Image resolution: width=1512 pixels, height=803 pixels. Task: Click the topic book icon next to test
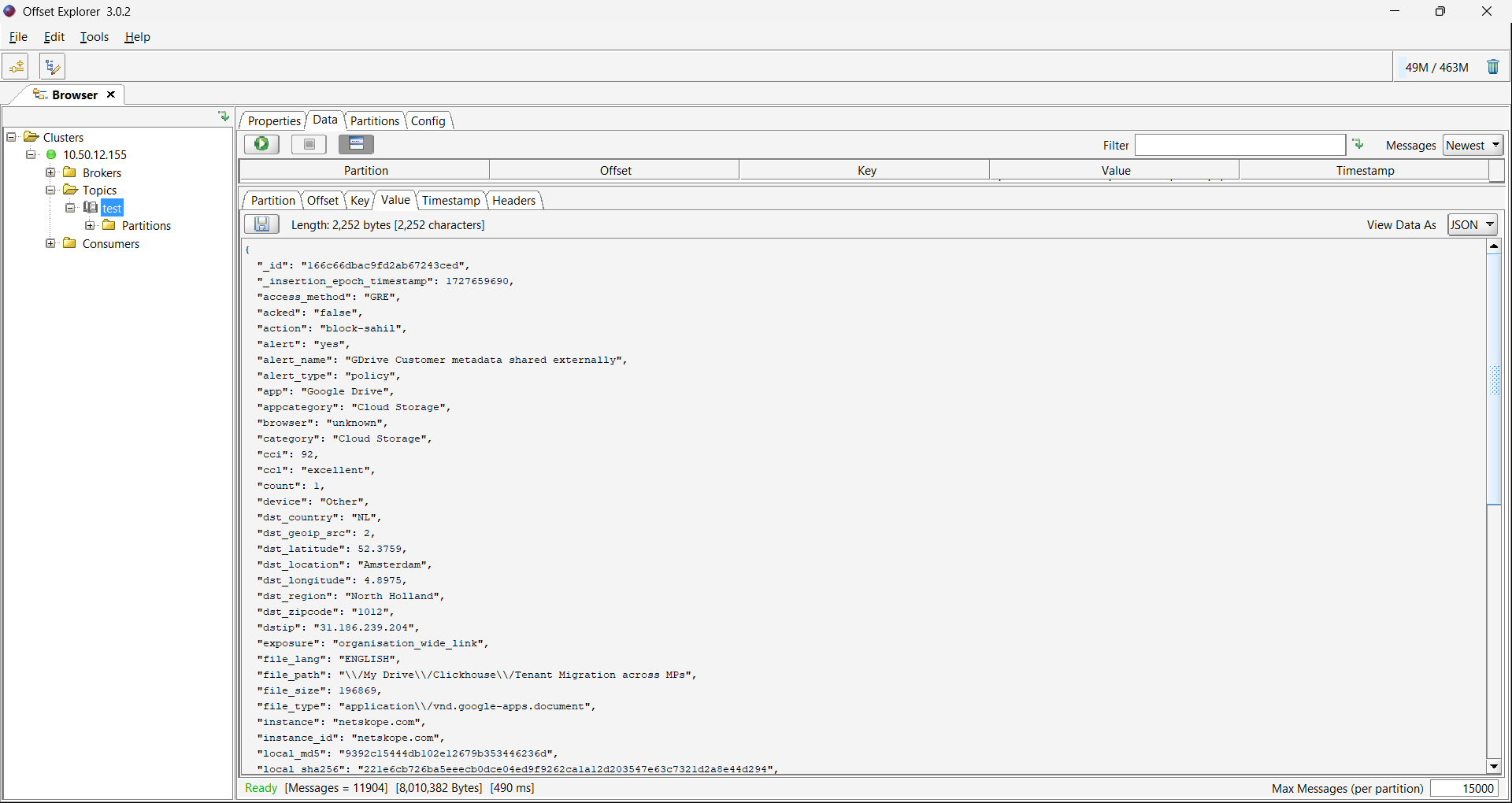[91, 207]
